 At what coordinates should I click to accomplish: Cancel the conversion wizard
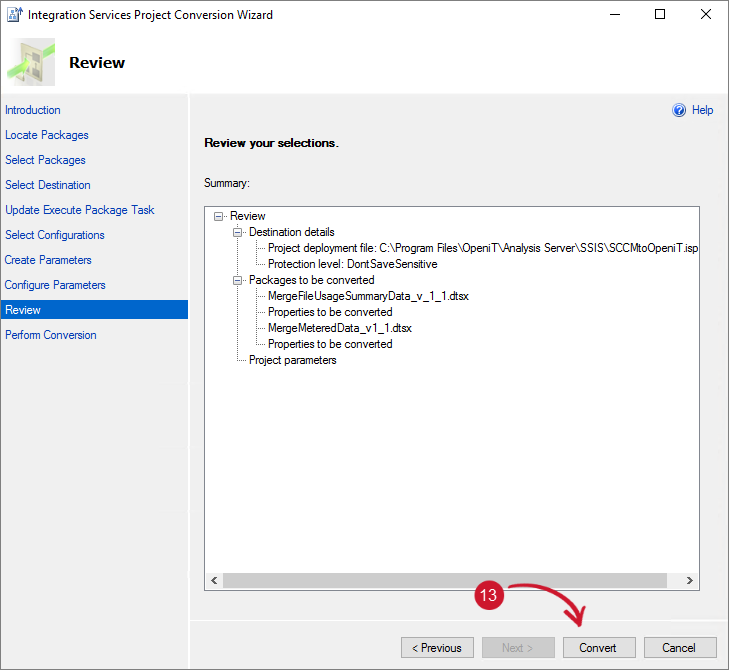(680, 647)
